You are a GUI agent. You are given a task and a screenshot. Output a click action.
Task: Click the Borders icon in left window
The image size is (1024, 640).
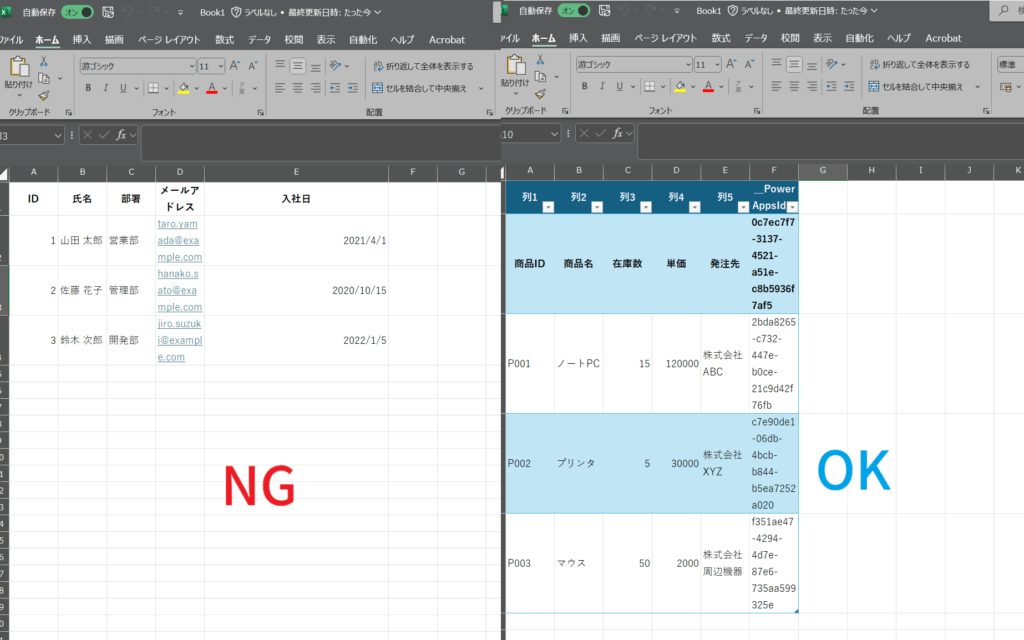(155, 88)
